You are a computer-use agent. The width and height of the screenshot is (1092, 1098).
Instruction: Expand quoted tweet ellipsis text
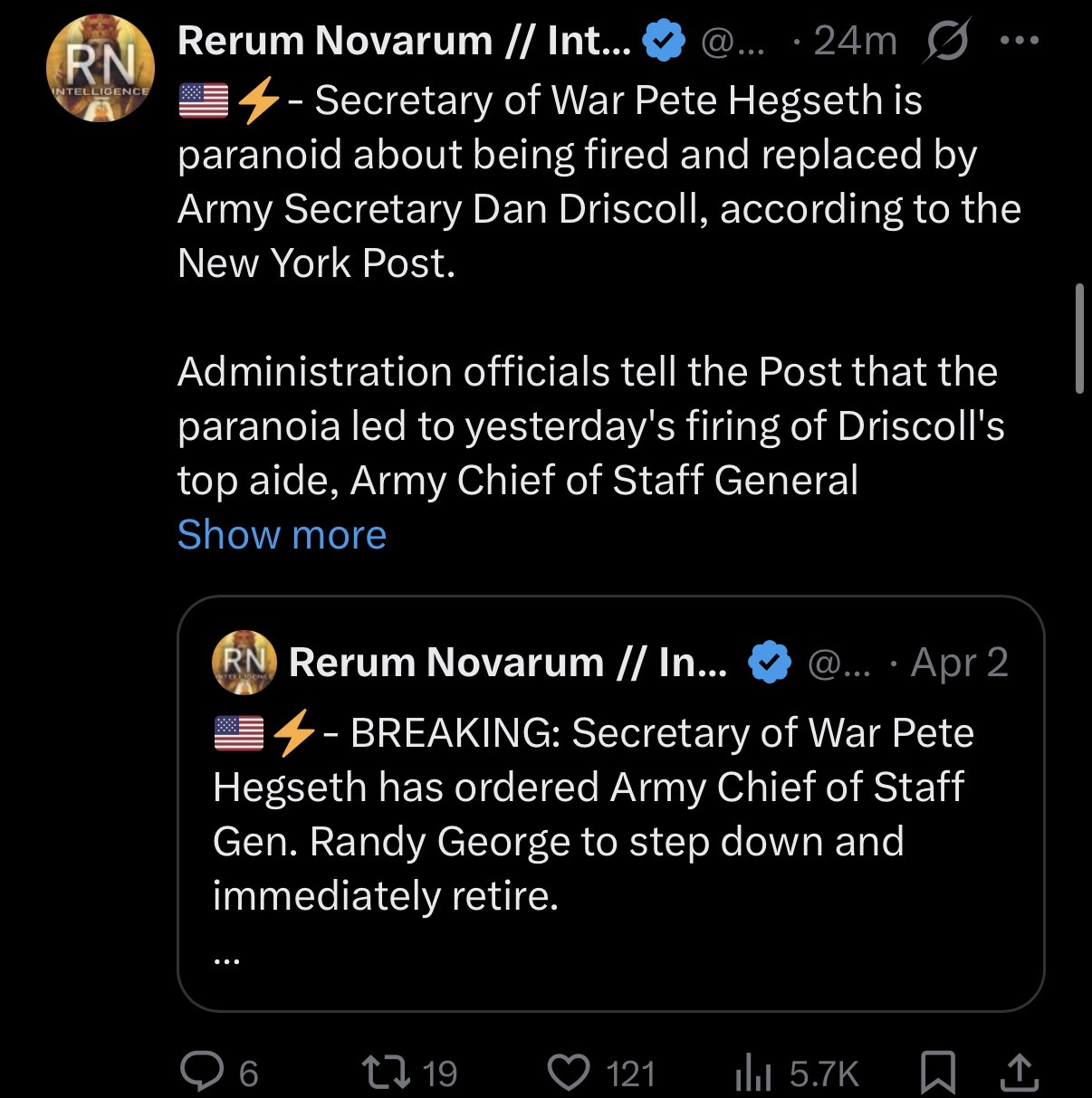point(226,959)
